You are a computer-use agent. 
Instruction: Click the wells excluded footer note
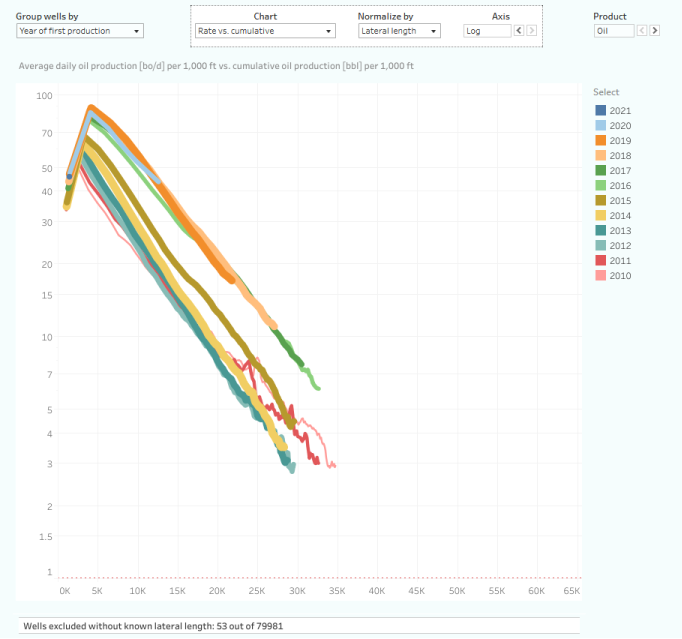tap(153, 626)
